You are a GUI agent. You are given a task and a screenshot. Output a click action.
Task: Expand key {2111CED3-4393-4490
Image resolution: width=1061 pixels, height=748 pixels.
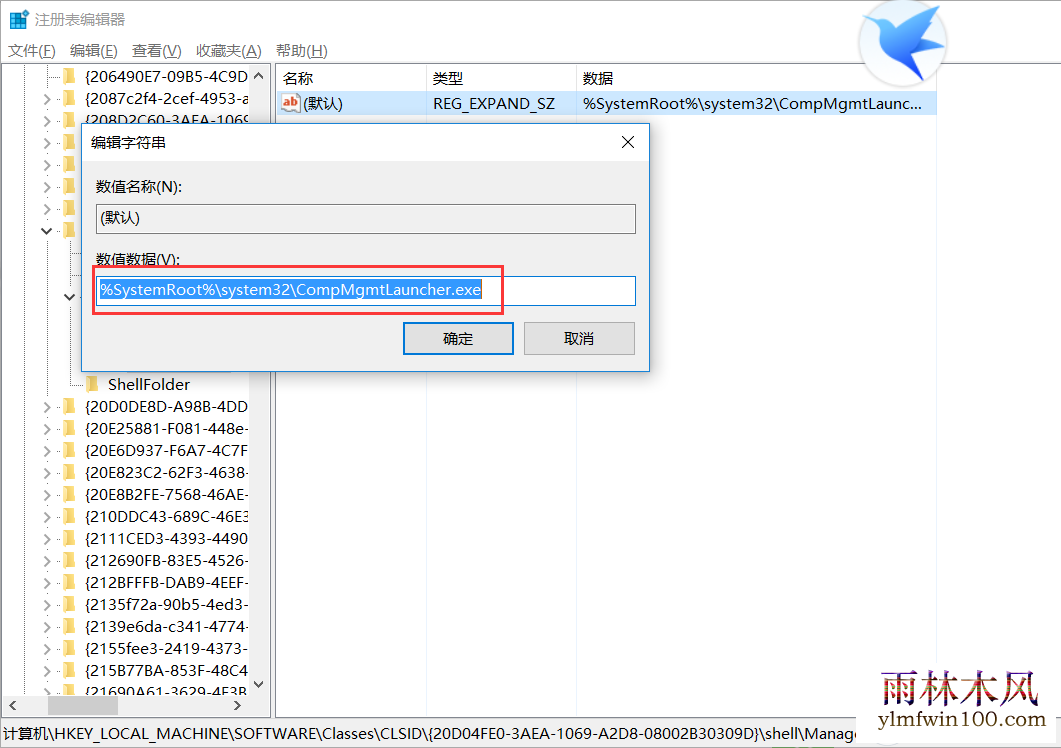tap(47, 539)
